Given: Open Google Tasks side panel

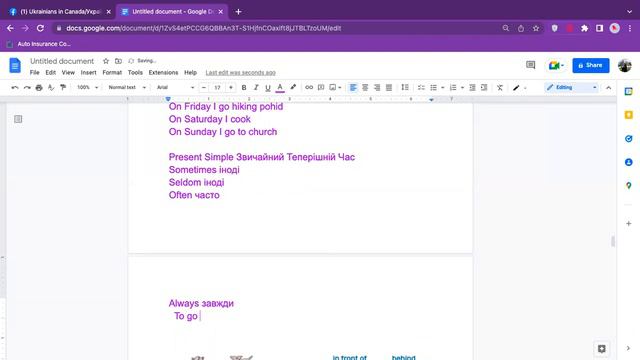Looking at the screenshot, I should [629, 139].
